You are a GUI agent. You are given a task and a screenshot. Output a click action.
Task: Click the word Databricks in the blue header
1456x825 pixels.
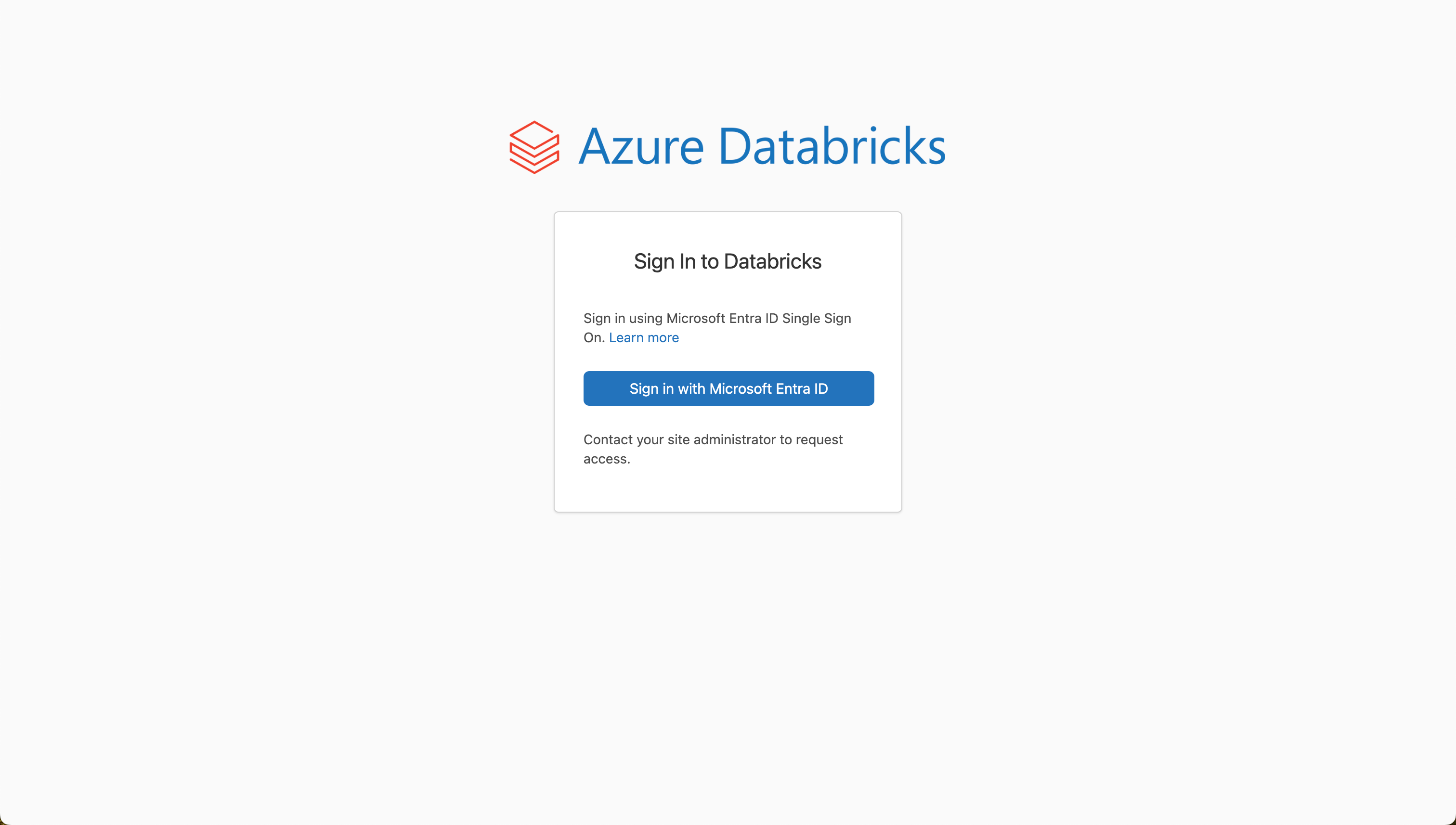click(x=832, y=147)
